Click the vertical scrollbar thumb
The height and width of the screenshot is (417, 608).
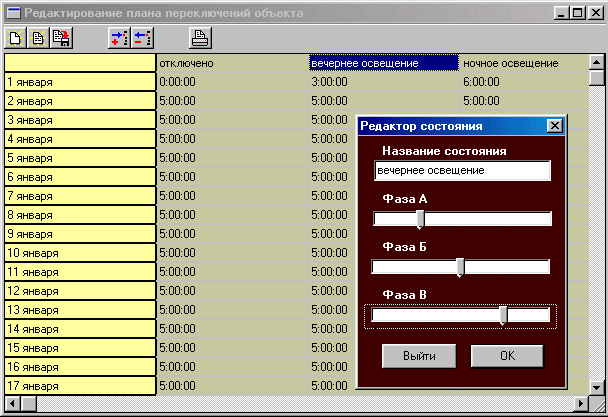(x=596, y=77)
